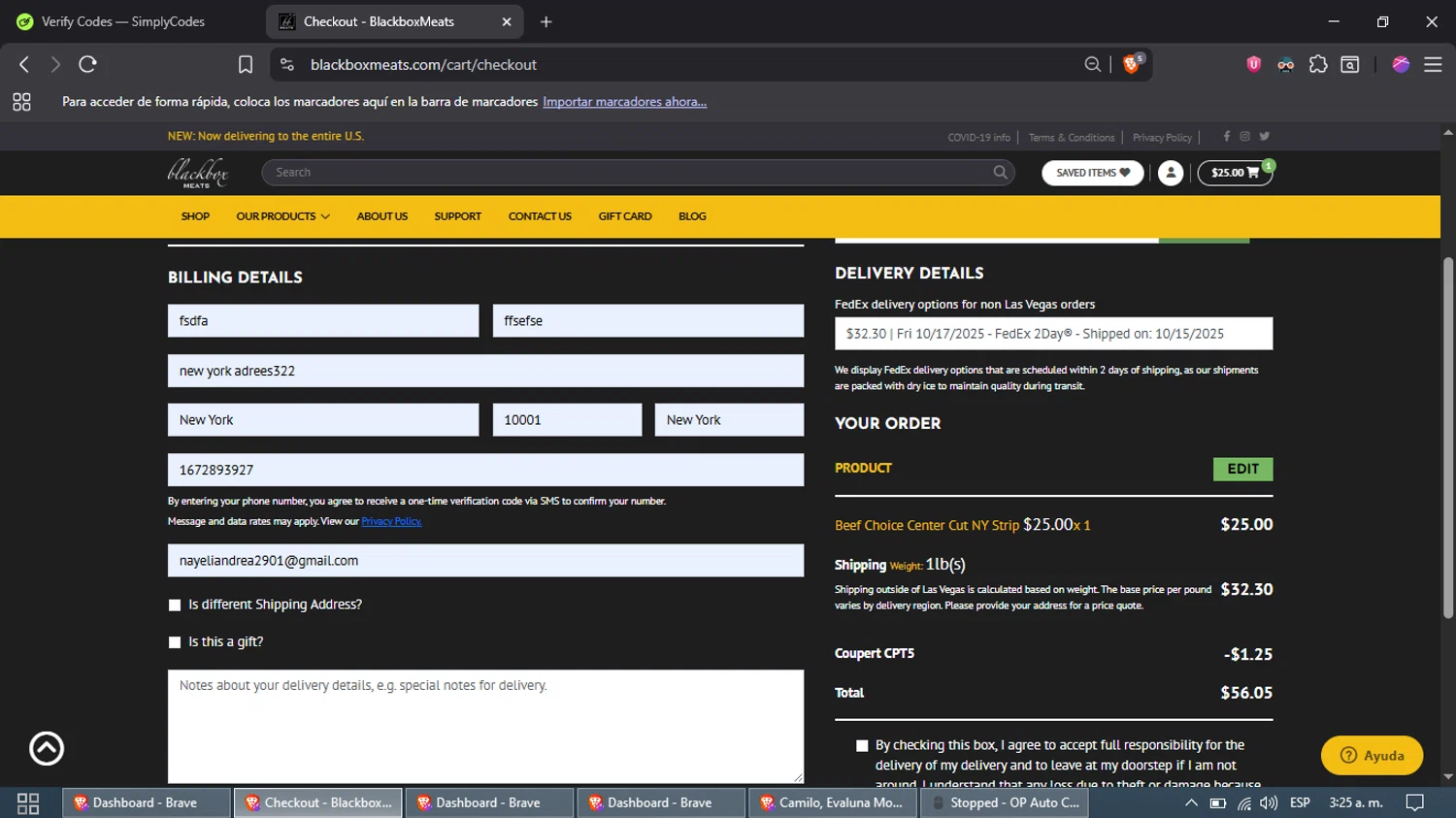The image size is (1456, 818).
Task: Open the user account icon
Action: [1171, 173]
